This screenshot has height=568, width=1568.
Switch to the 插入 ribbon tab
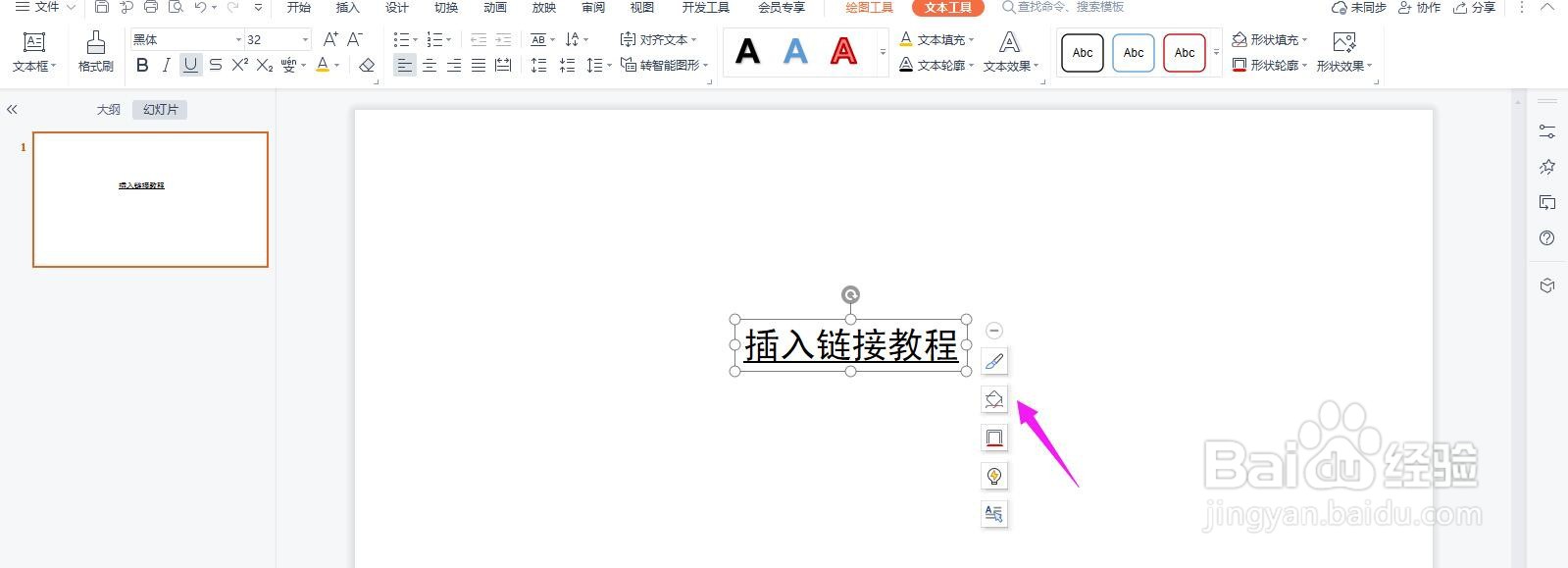[x=348, y=7]
